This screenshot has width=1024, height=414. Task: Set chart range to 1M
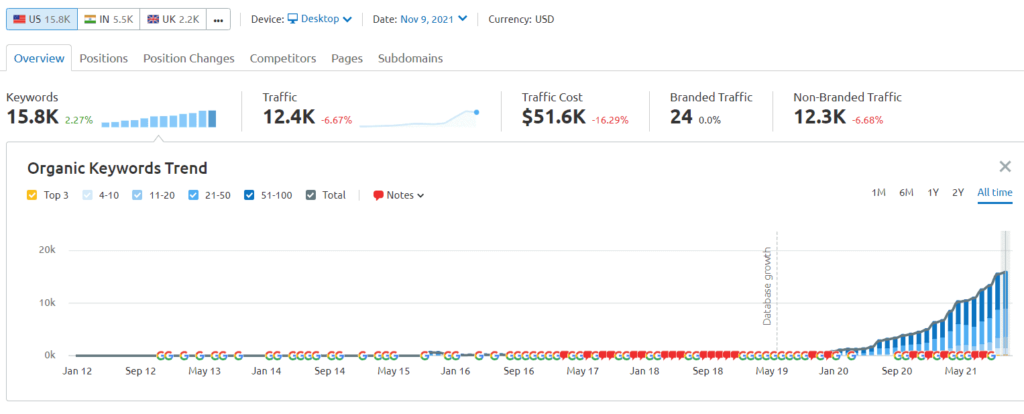pos(878,192)
